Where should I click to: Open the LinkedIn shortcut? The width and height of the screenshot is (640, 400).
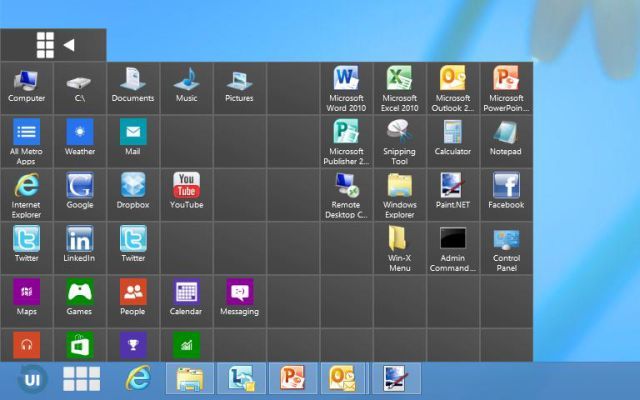80,244
